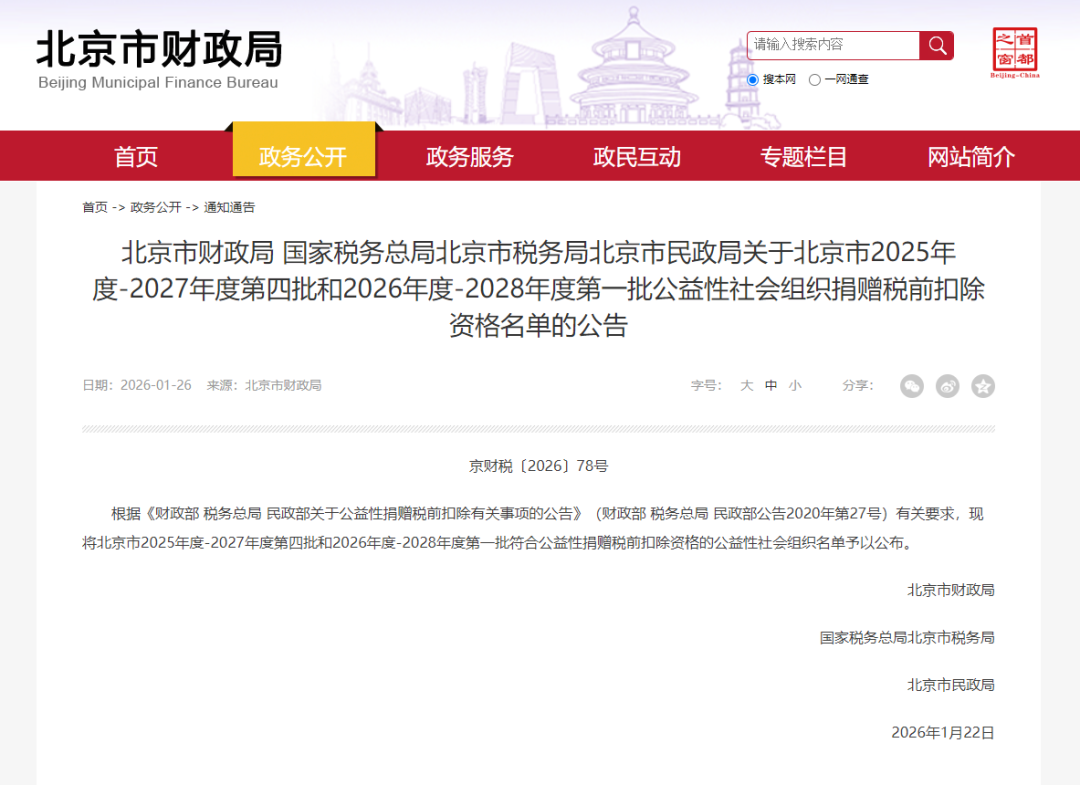Set font size to 中
1080x785 pixels.
click(x=771, y=386)
